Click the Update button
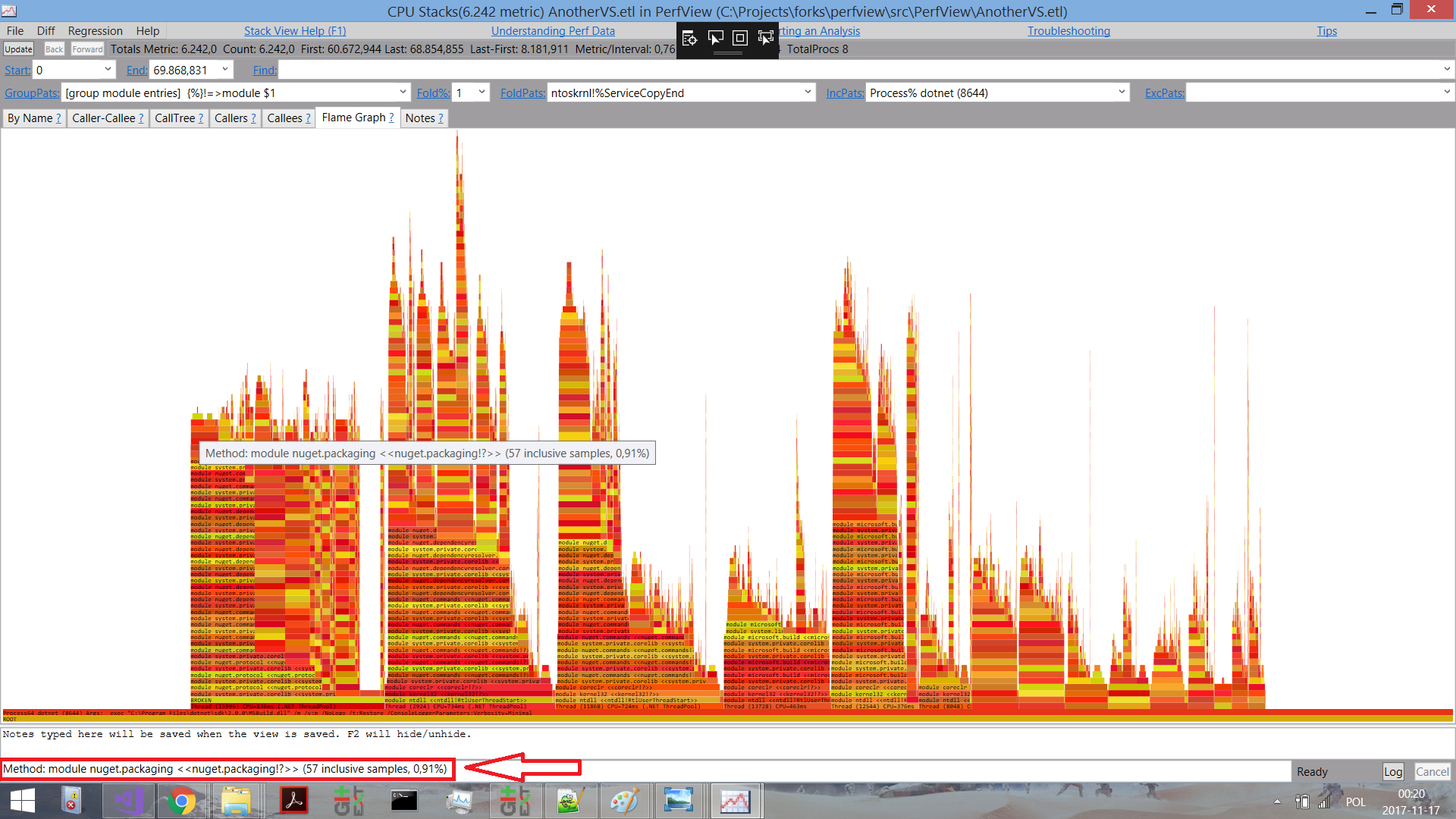The height and width of the screenshot is (819, 1456). click(x=18, y=49)
